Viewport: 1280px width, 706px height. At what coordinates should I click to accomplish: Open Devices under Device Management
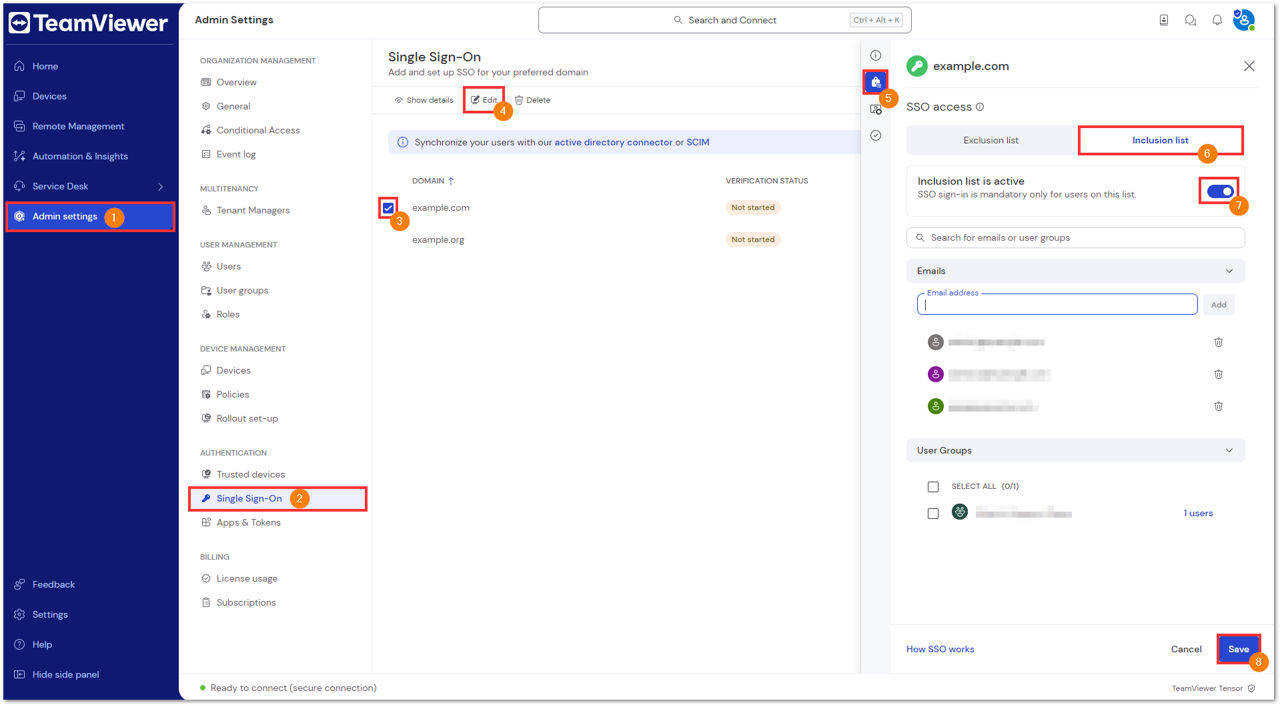tap(233, 370)
